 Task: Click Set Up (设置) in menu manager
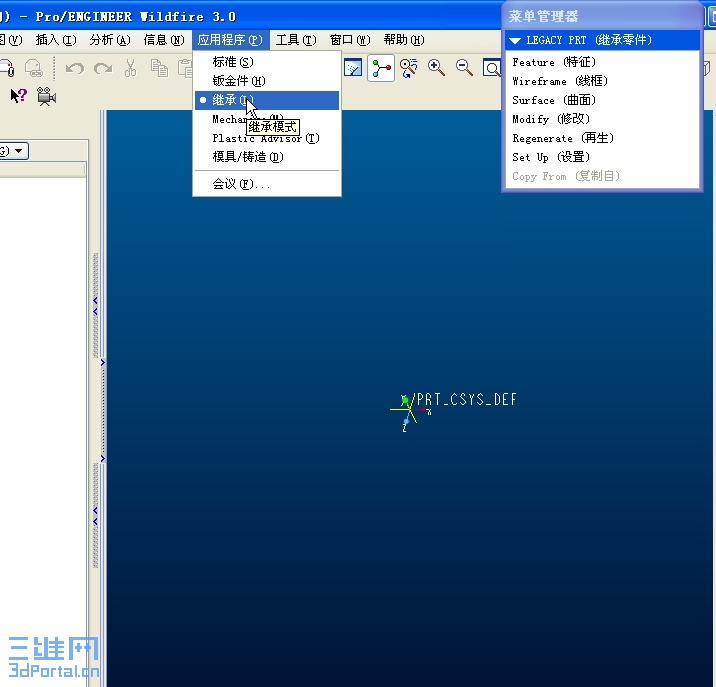click(x=602, y=157)
